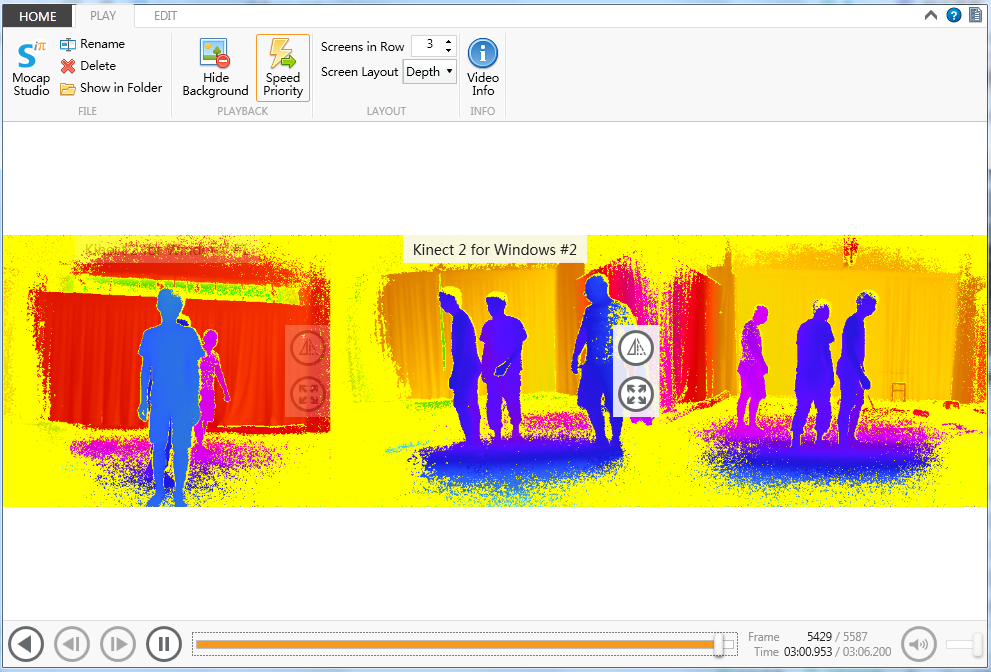The image size is (991, 672).
Task: Click the fullscreen expand icon on Kinect #2 view
Action: click(x=636, y=394)
